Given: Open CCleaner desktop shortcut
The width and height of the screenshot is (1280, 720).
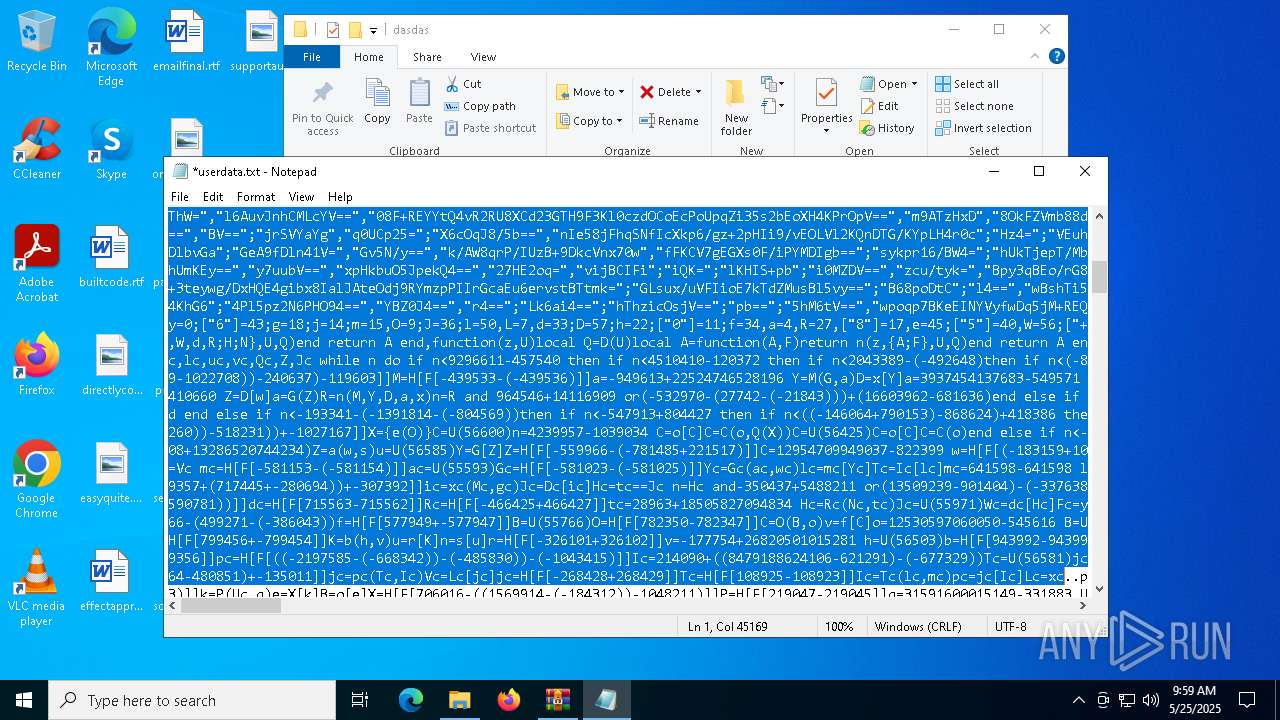Looking at the screenshot, I should click(36, 149).
